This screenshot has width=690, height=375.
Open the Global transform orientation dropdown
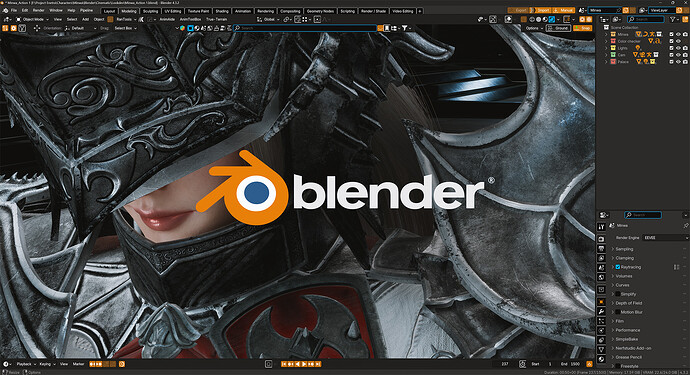(x=268, y=19)
